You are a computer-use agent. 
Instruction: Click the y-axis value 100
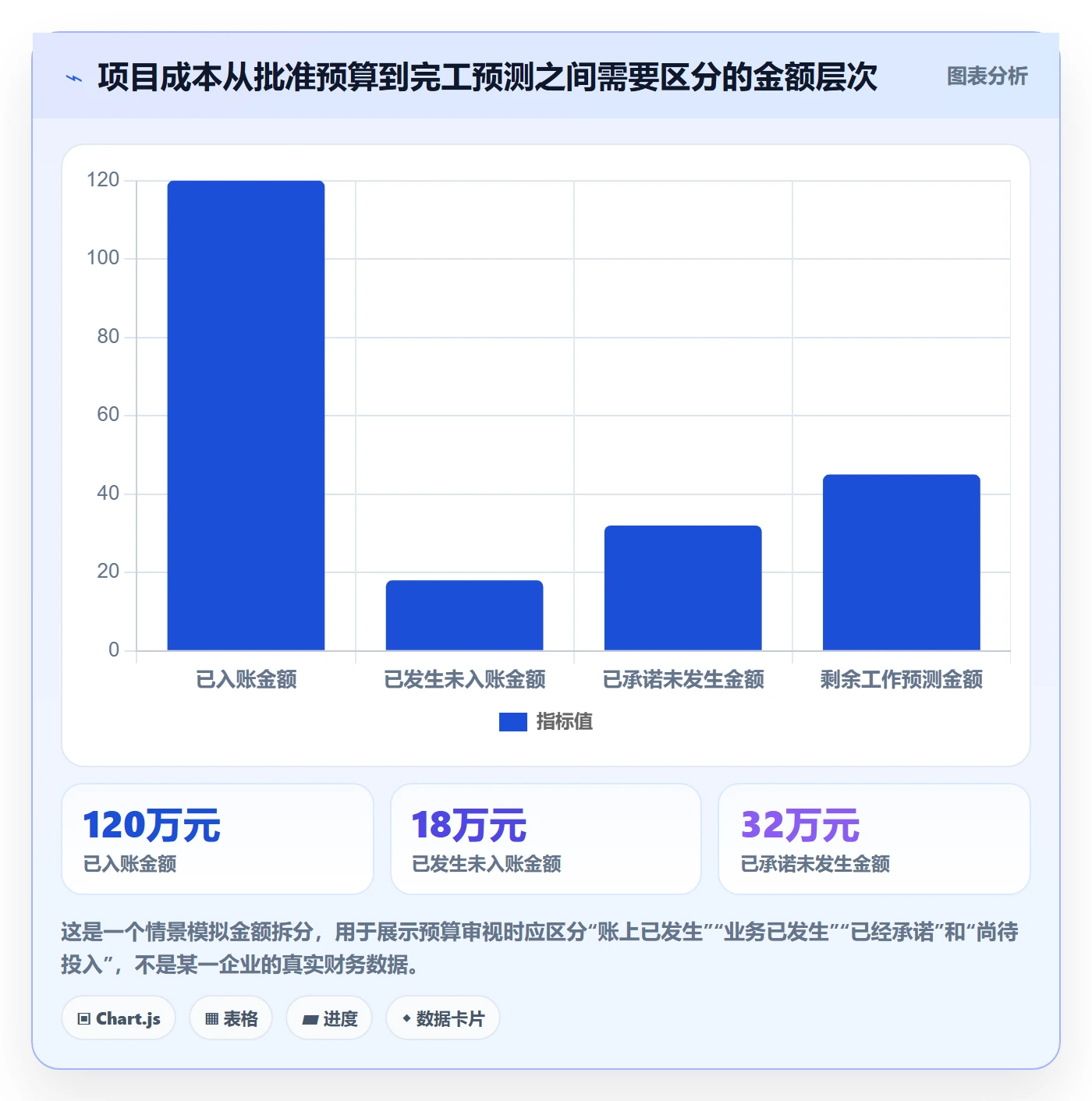[x=103, y=258]
